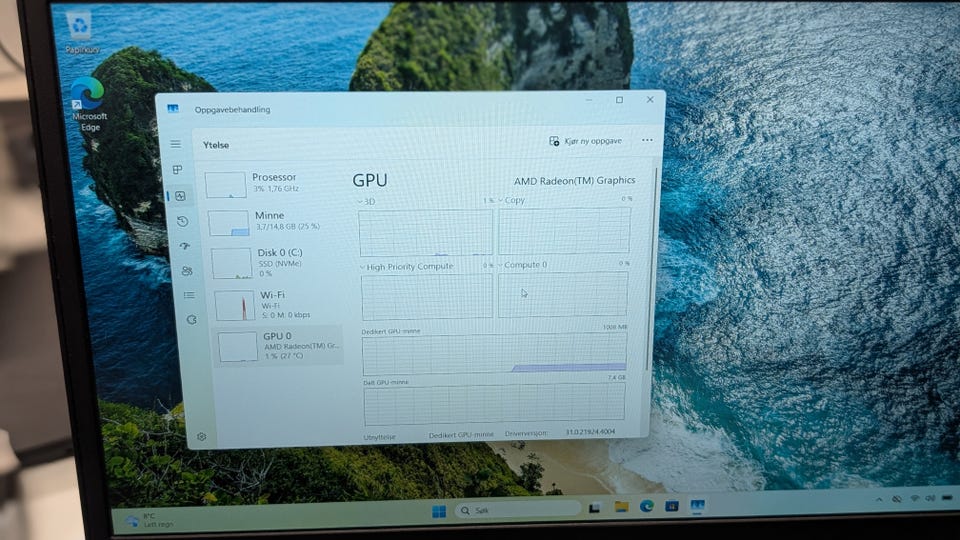
Task: Select the Minne performance entry
Action: click(274, 222)
